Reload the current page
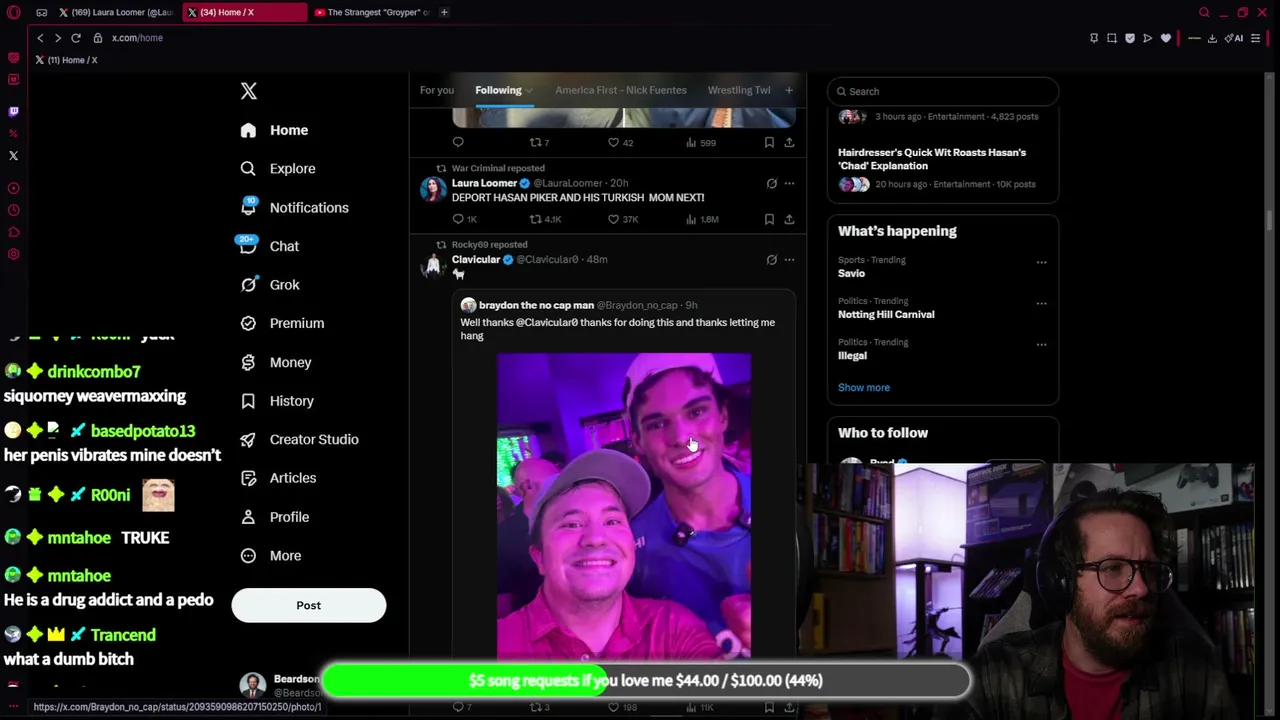1280x720 pixels. 75,38
